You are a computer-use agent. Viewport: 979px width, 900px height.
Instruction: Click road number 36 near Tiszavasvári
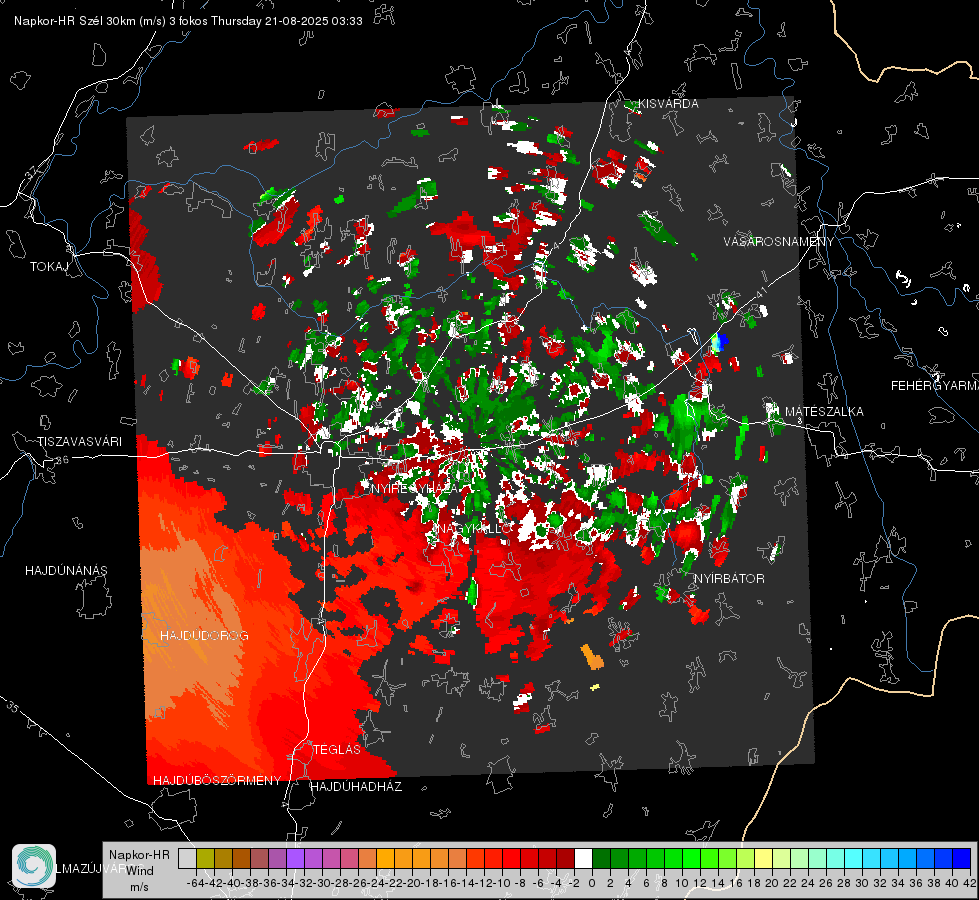pos(62,460)
